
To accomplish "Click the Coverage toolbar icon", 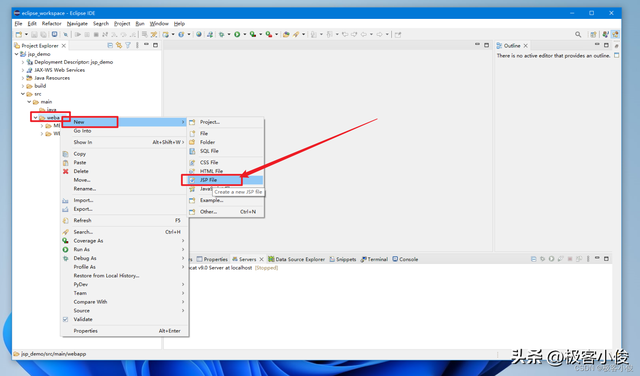I will (x=253, y=34).
